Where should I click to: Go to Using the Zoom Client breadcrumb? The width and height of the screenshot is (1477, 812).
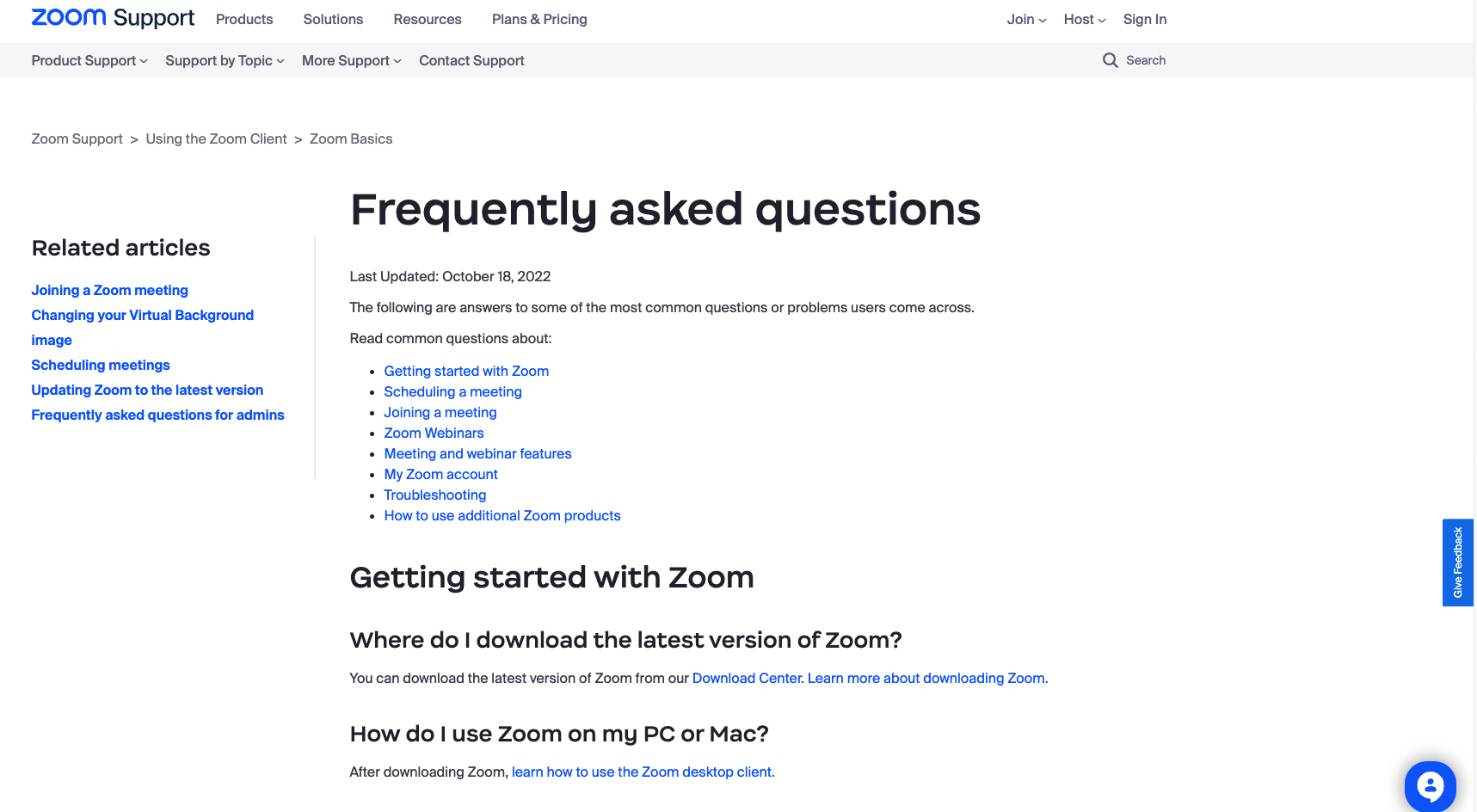click(x=216, y=138)
